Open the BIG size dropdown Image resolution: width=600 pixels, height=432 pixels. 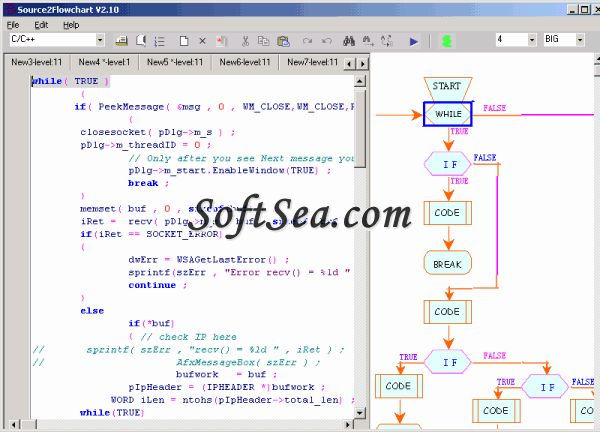[580, 39]
